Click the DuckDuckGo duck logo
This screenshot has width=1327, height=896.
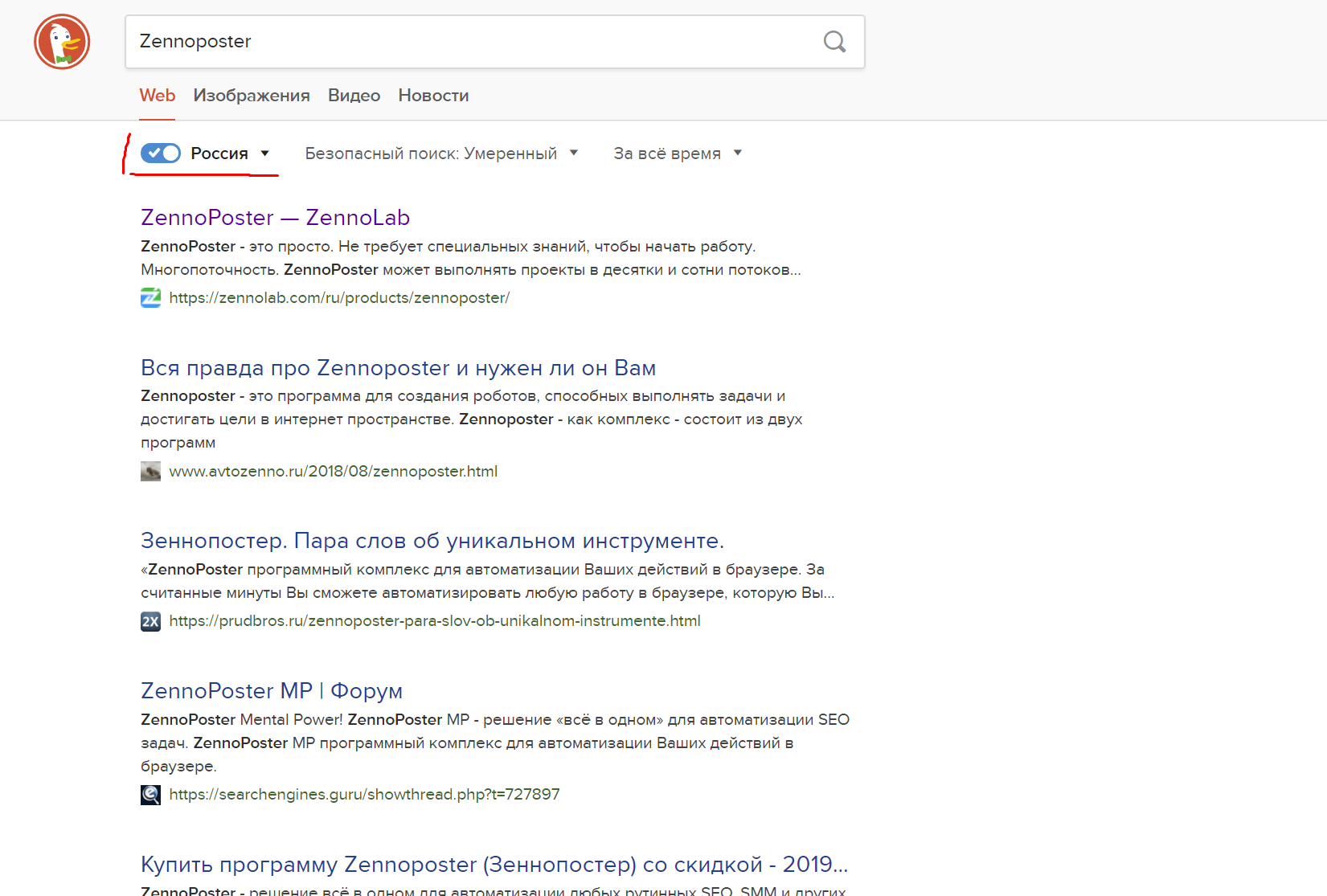(x=62, y=42)
